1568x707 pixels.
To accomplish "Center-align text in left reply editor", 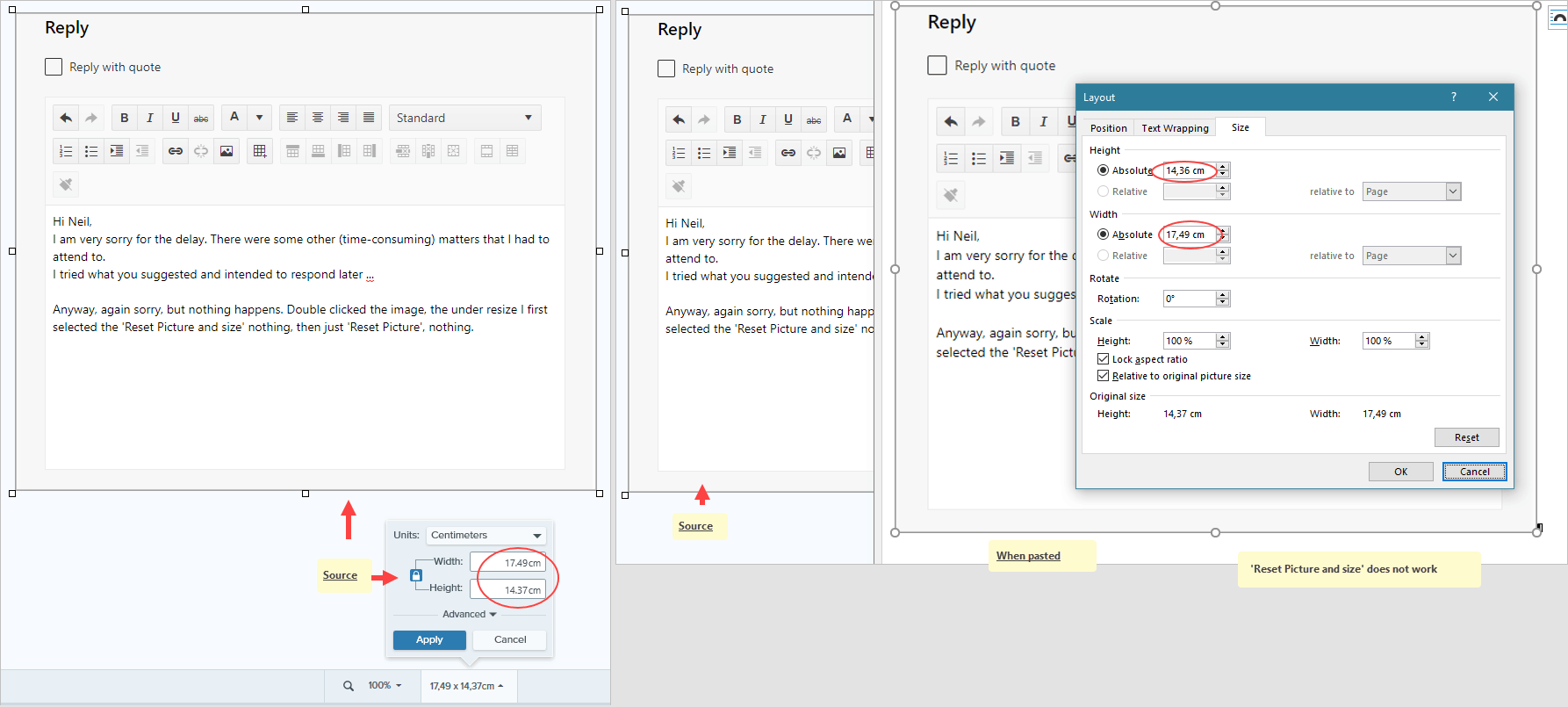I will (x=318, y=118).
